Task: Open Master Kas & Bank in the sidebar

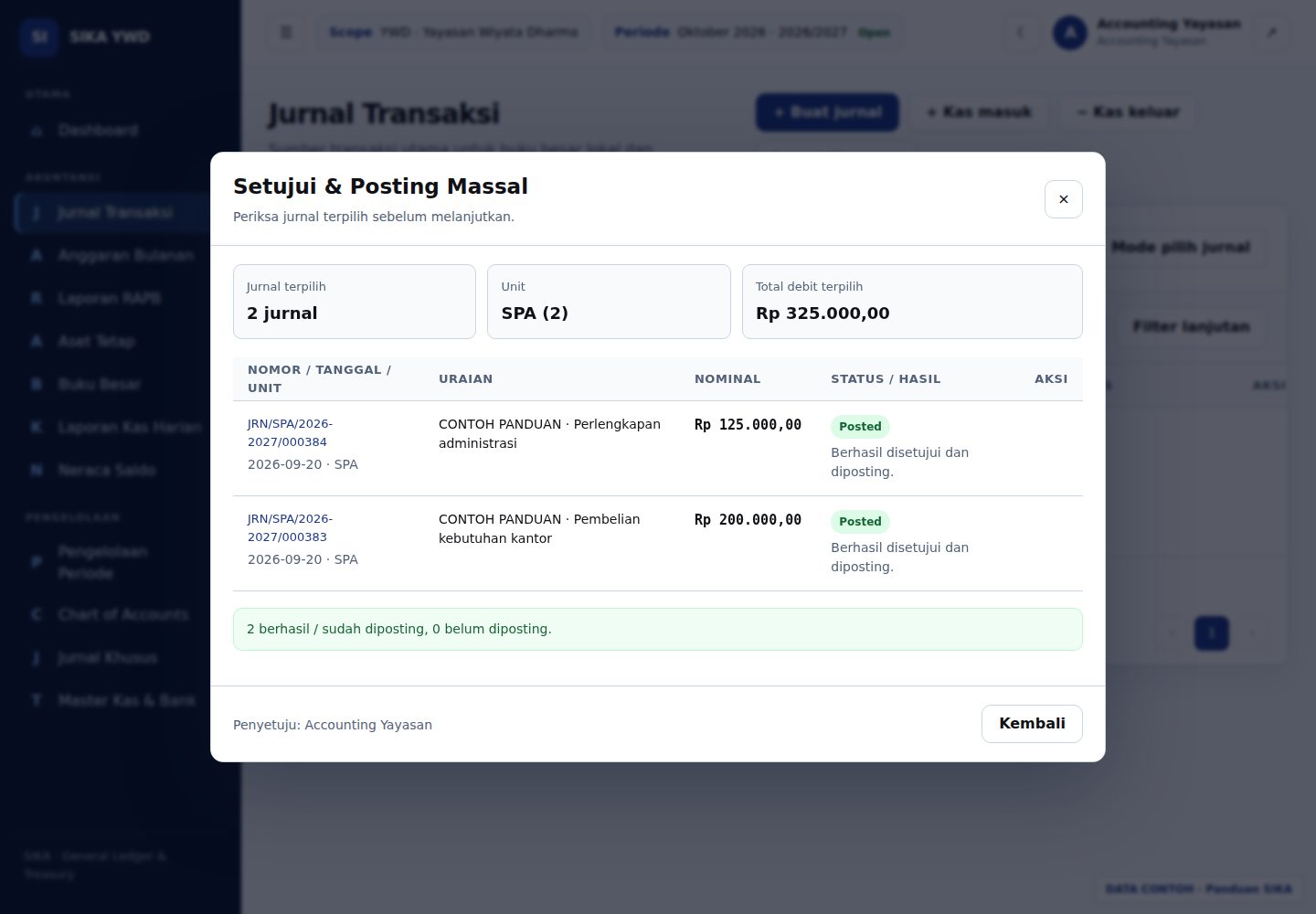Action: 119,701
